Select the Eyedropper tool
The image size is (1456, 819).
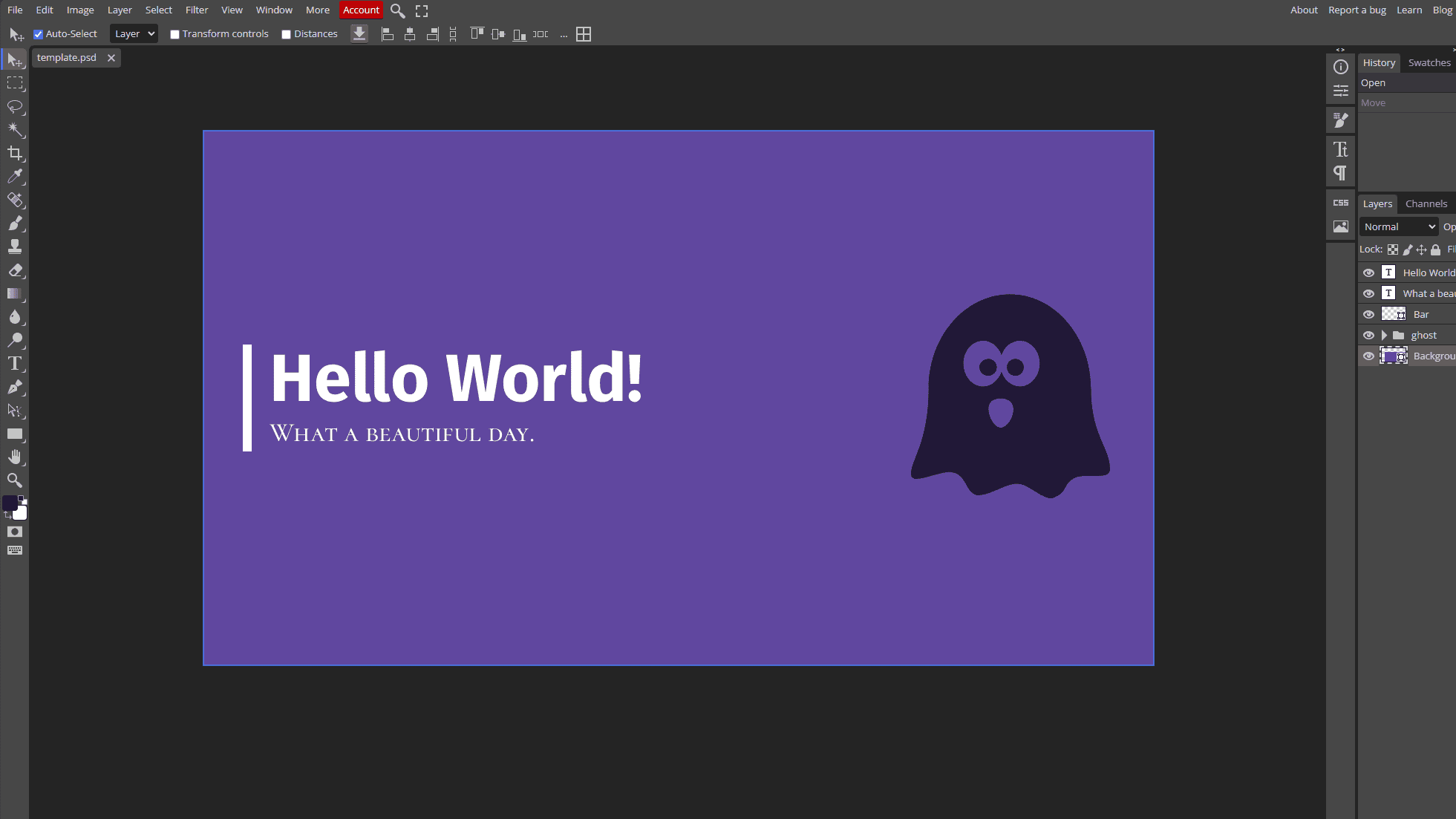tap(15, 177)
